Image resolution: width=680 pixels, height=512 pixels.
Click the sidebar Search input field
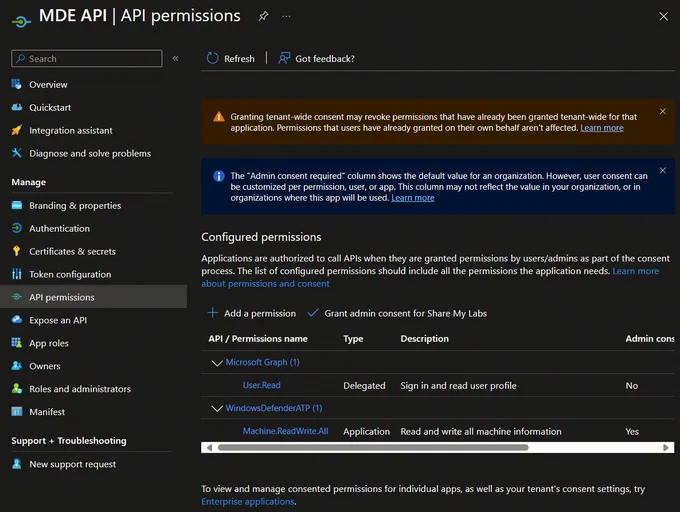click(87, 58)
